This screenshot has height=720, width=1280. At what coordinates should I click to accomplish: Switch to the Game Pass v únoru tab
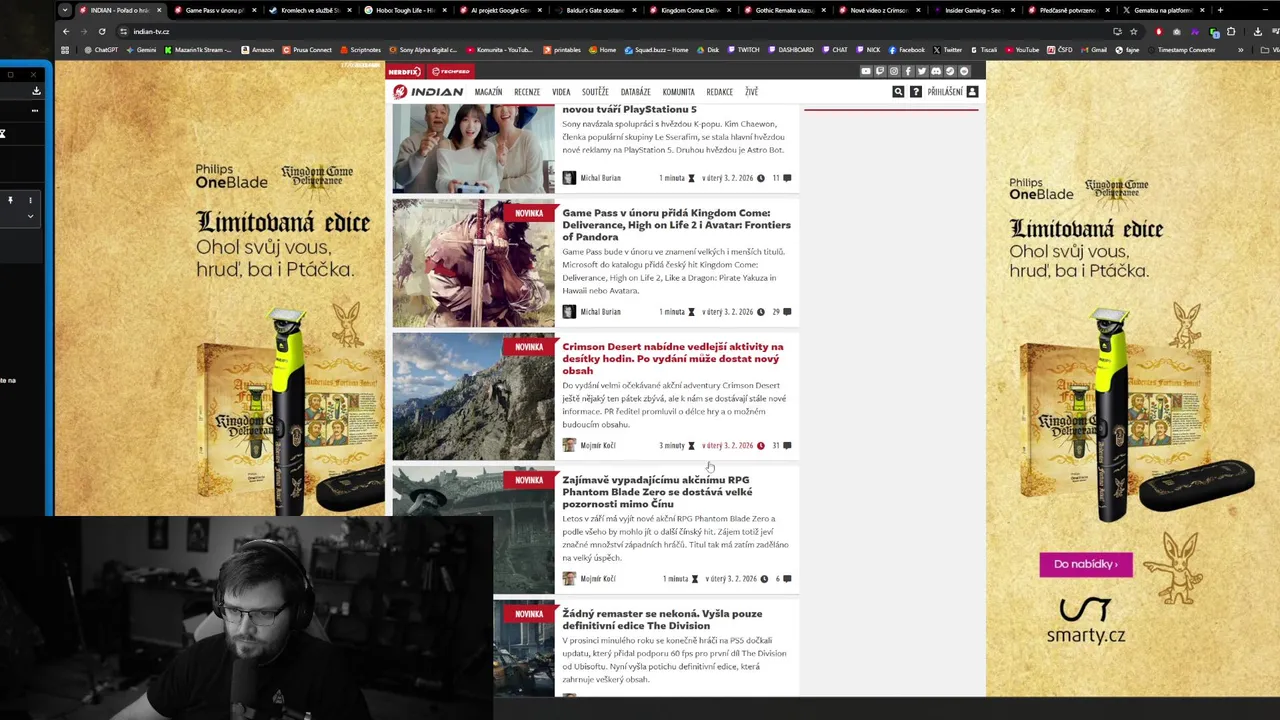tap(214, 10)
